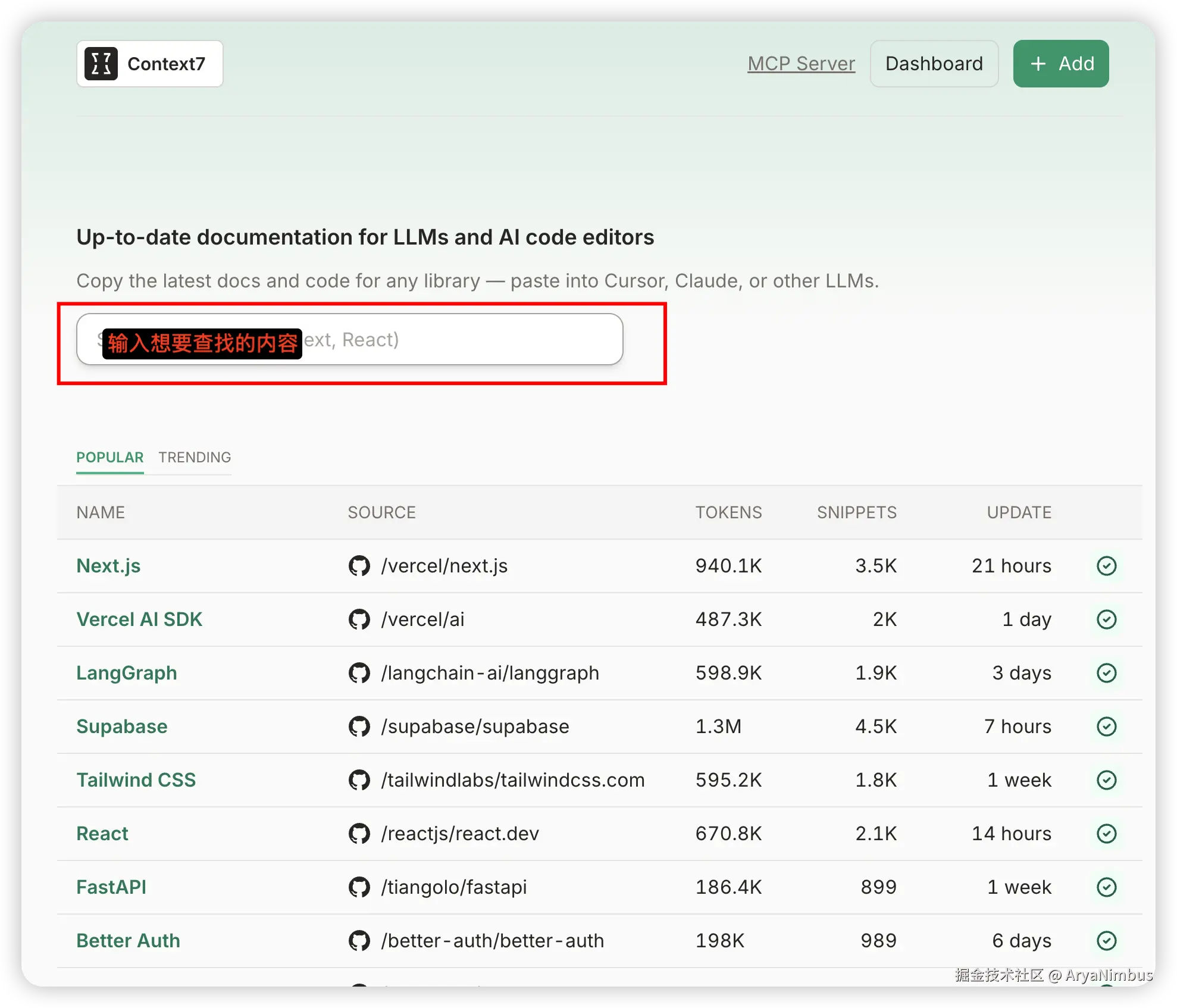
Task: Open the Vercel AI SDK library link
Action: pyautogui.click(x=139, y=619)
